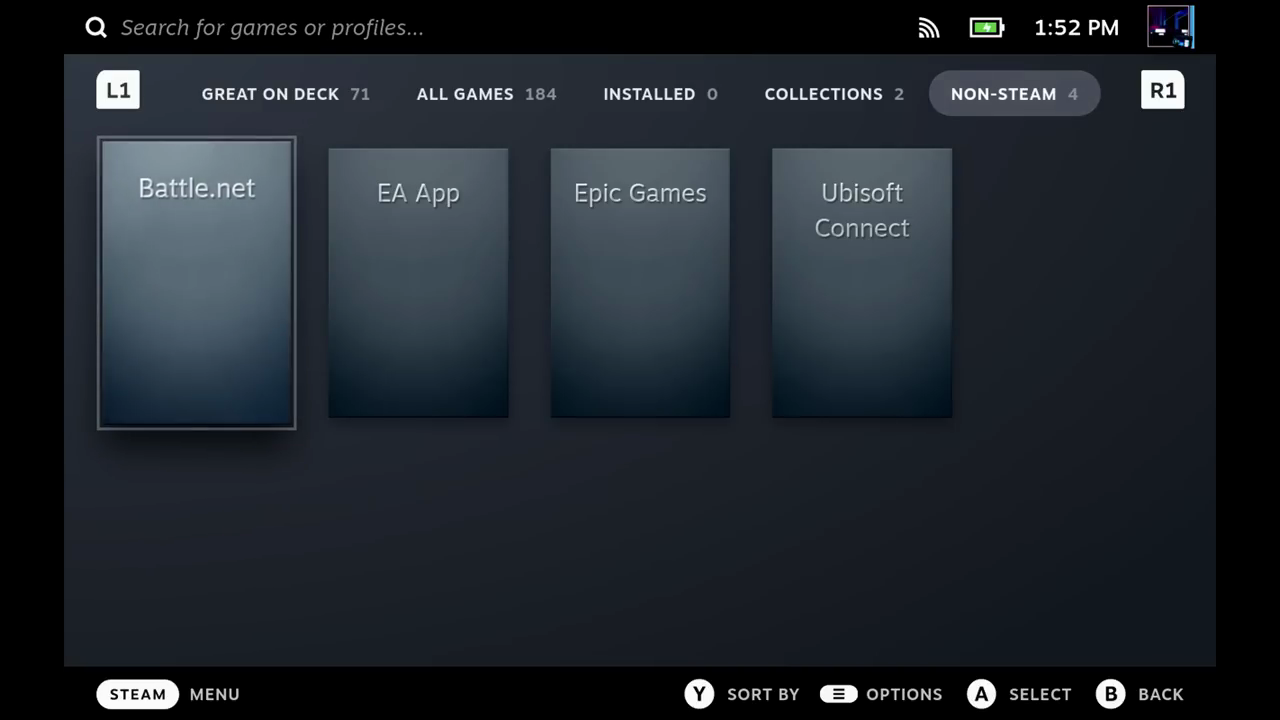Screen dimensions: 1280x720
Task: Click the Y button sort icon
Action: point(699,694)
